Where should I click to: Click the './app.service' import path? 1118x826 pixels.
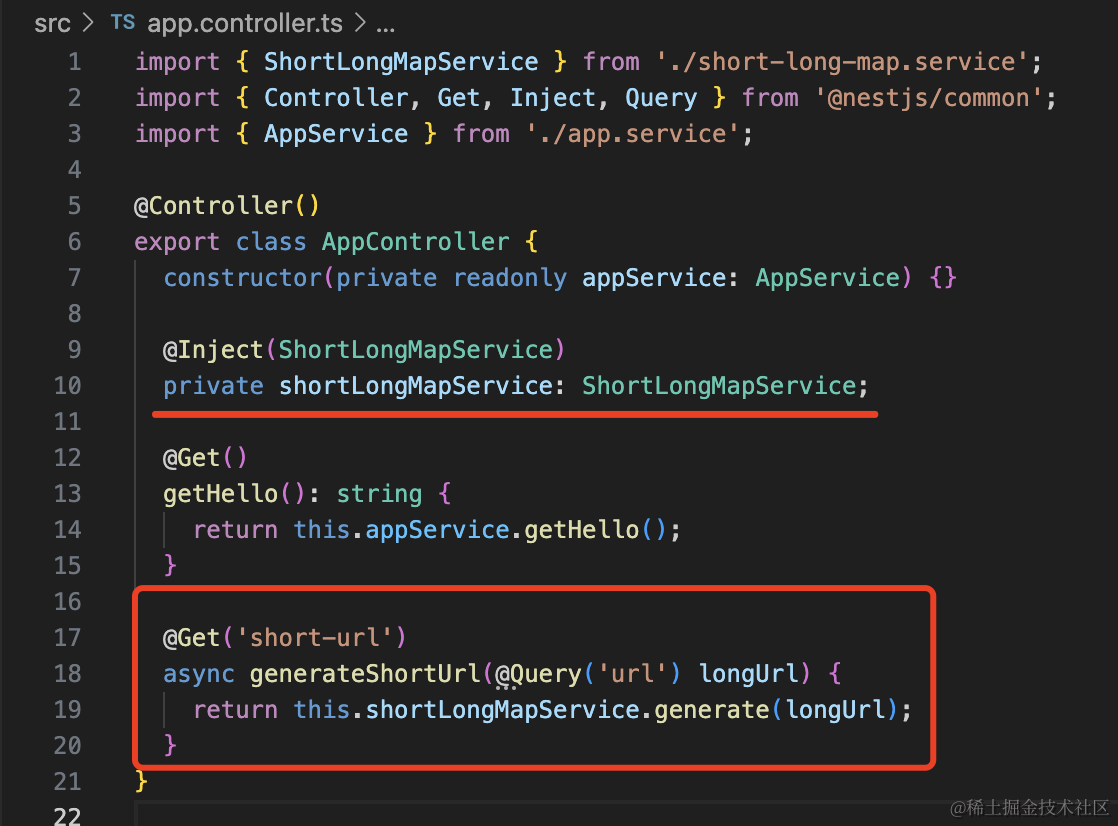coord(634,134)
